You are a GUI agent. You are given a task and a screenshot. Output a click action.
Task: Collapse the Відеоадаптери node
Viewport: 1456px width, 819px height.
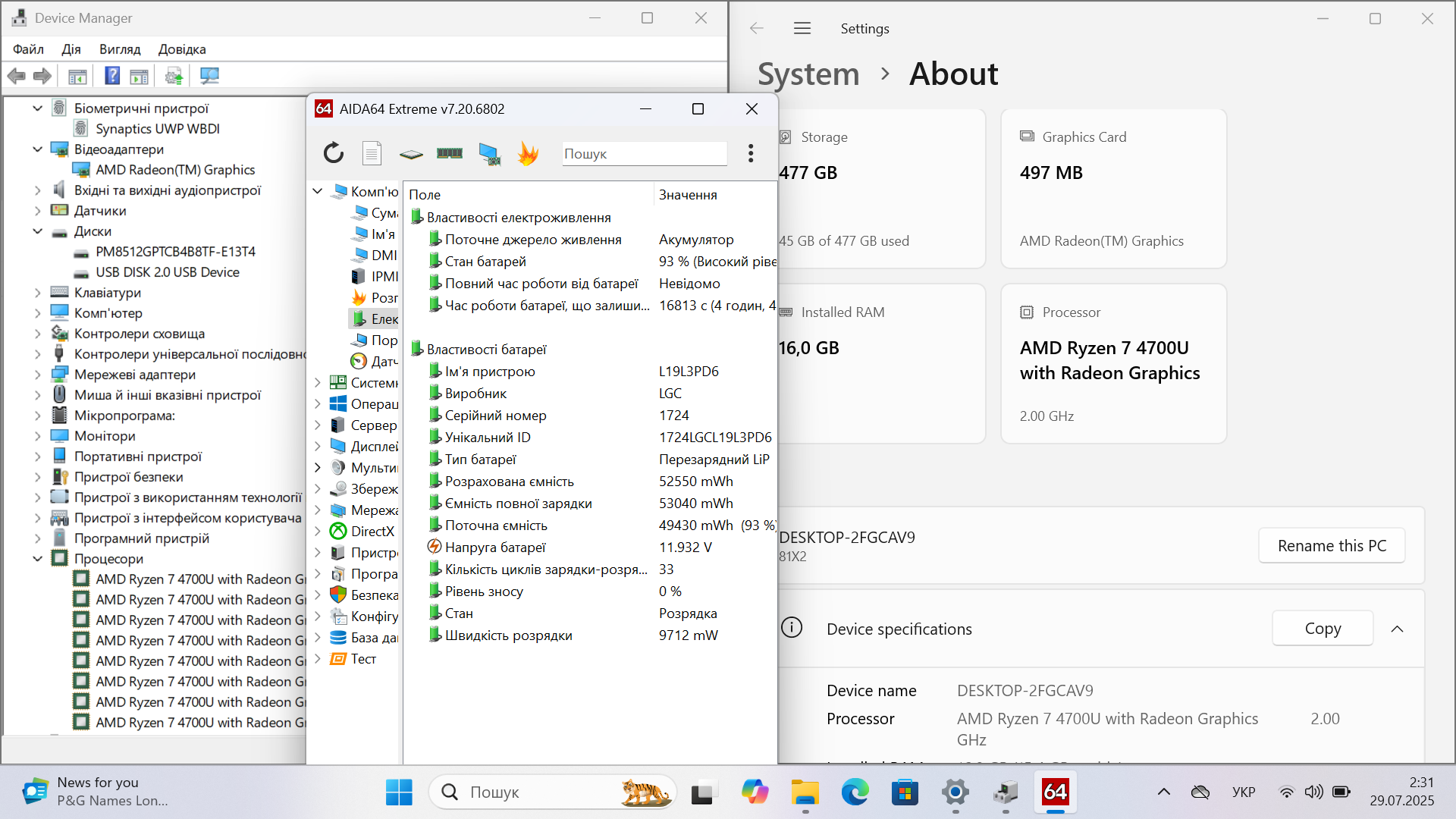click(37, 149)
